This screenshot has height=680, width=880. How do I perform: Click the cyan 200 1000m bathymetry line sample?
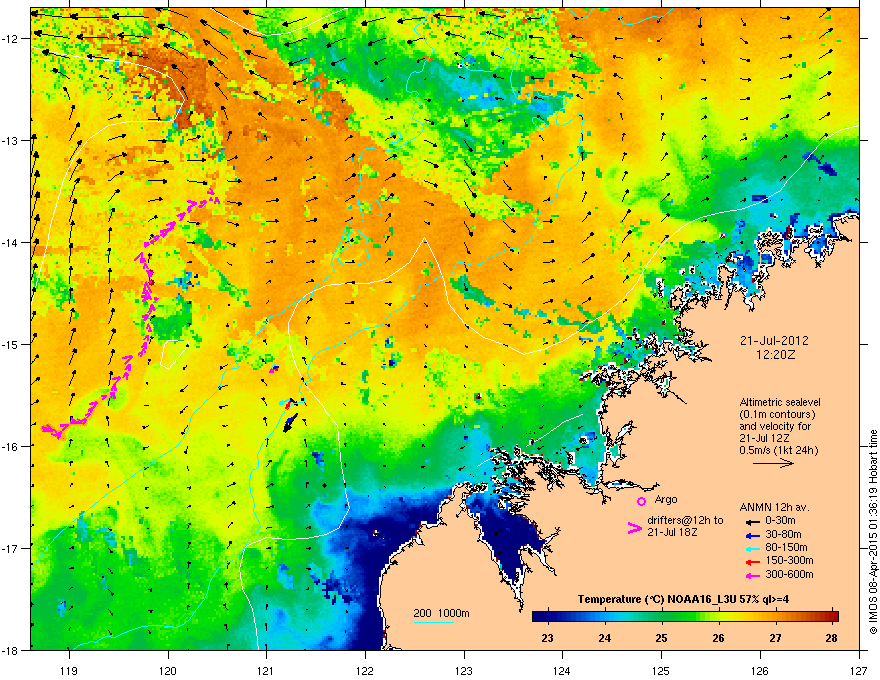coord(433,622)
